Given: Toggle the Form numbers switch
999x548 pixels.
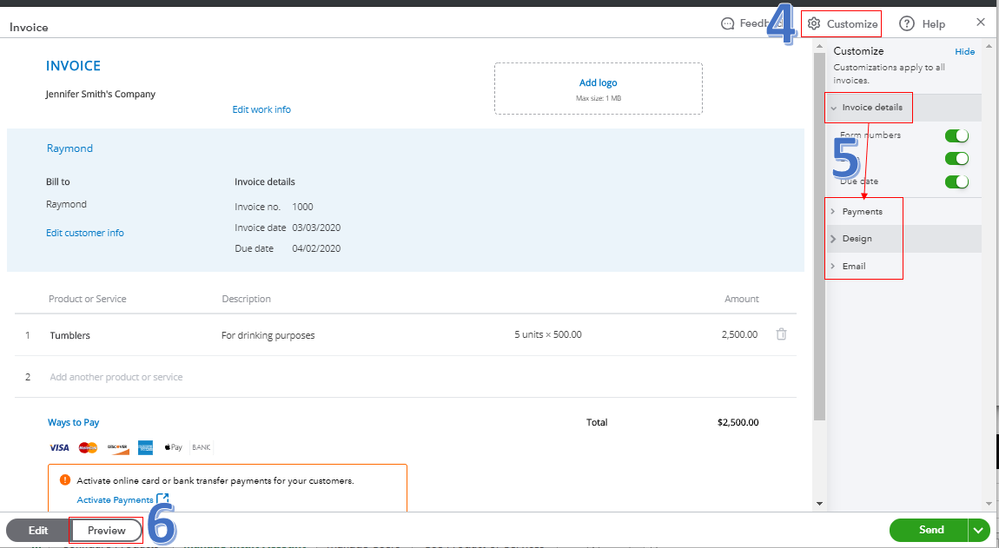Looking at the screenshot, I should point(957,136).
